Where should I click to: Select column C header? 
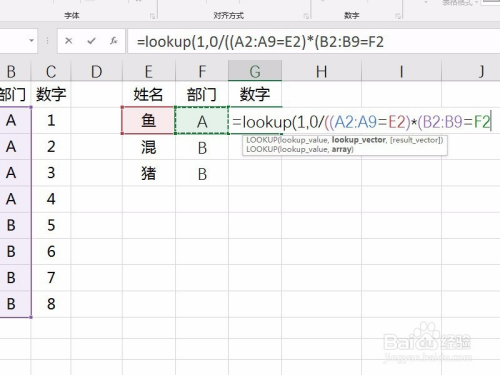click(x=51, y=71)
